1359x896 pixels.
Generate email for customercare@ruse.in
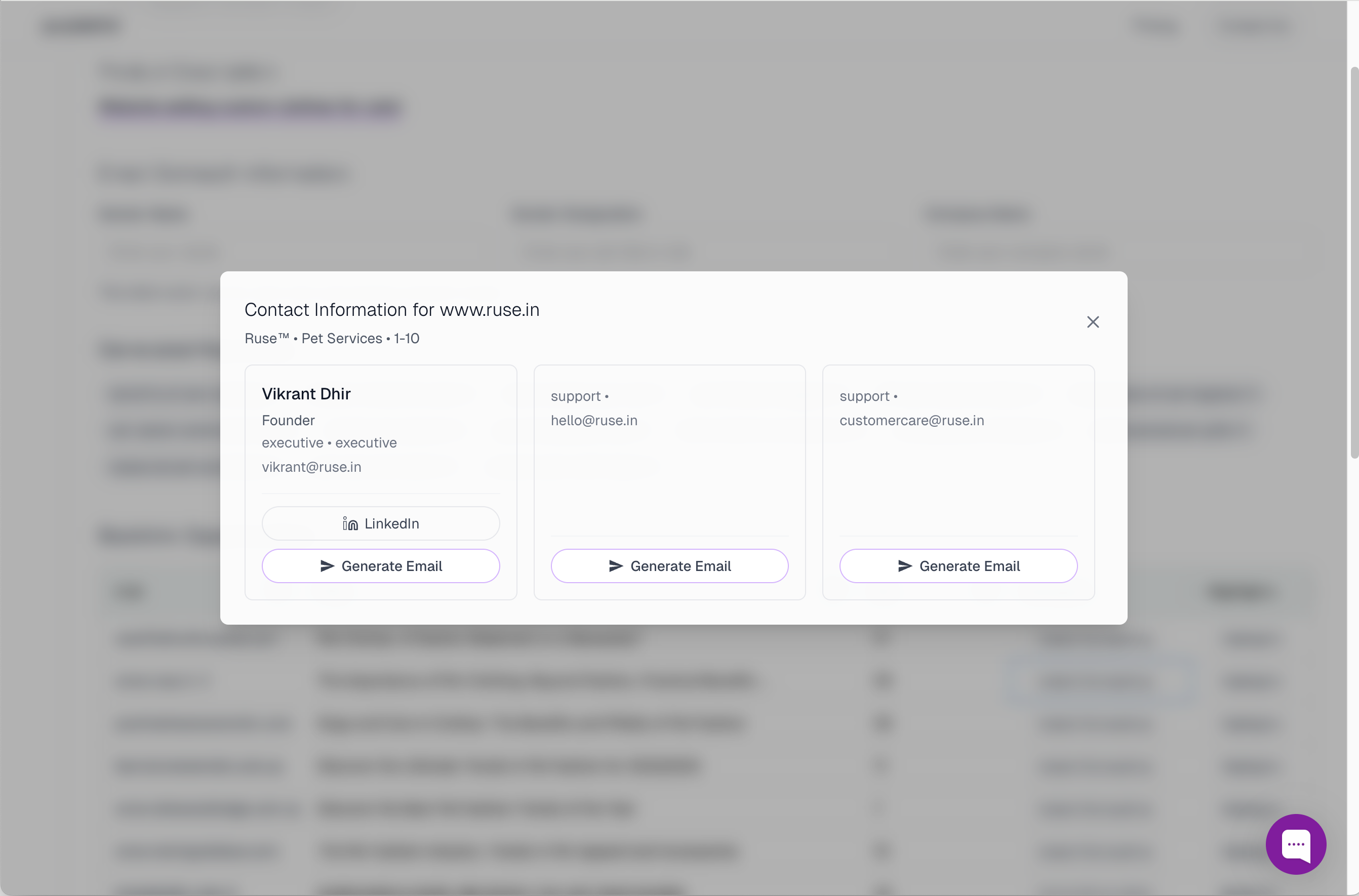coord(958,566)
